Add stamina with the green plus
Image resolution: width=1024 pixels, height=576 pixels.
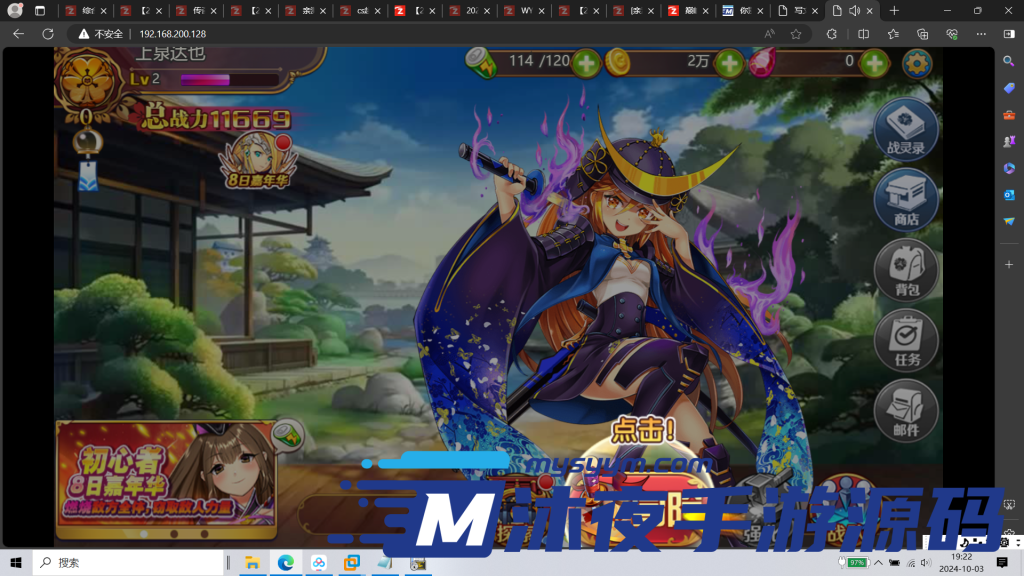586,64
